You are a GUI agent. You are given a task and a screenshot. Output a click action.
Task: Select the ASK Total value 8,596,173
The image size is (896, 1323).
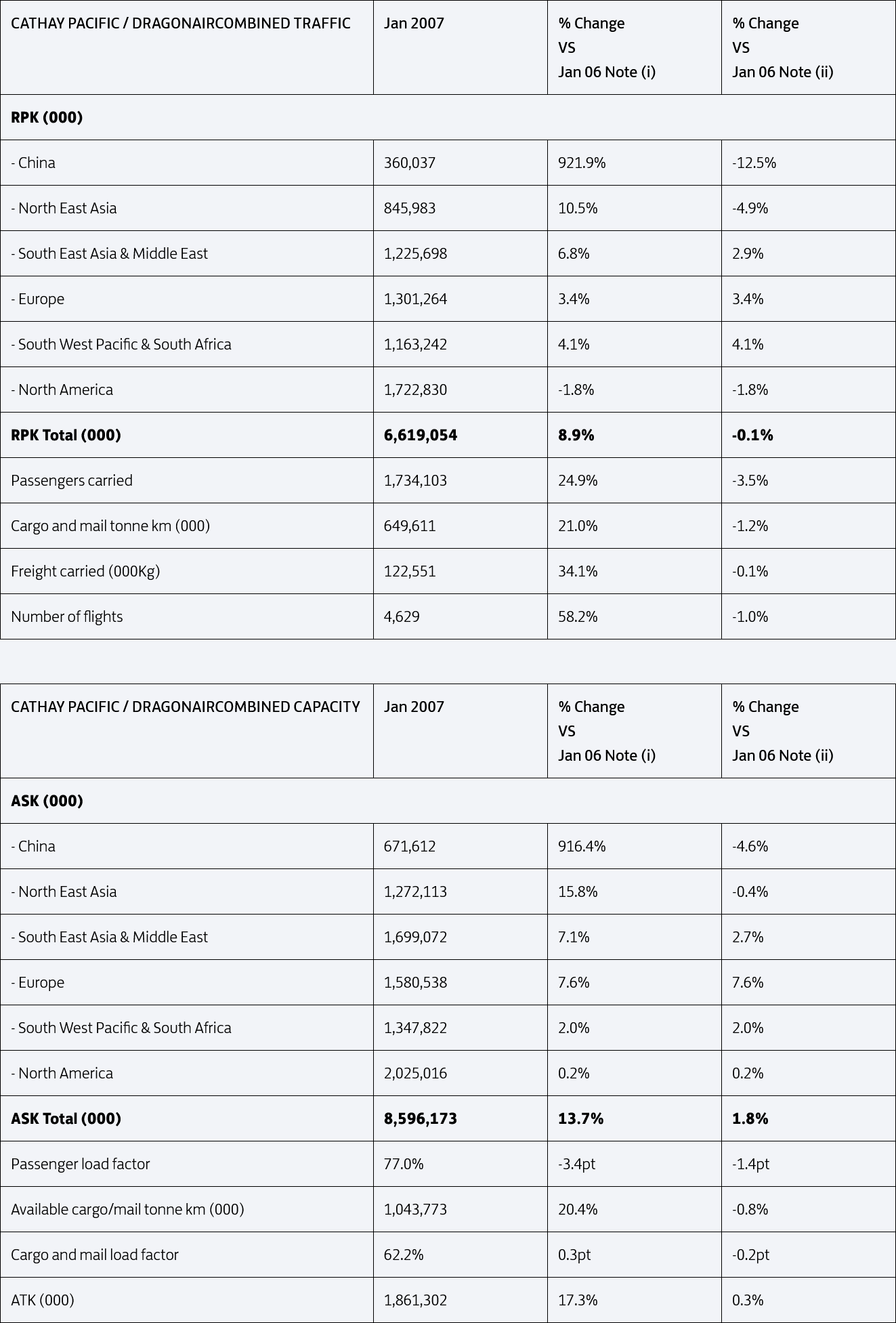tap(421, 1118)
